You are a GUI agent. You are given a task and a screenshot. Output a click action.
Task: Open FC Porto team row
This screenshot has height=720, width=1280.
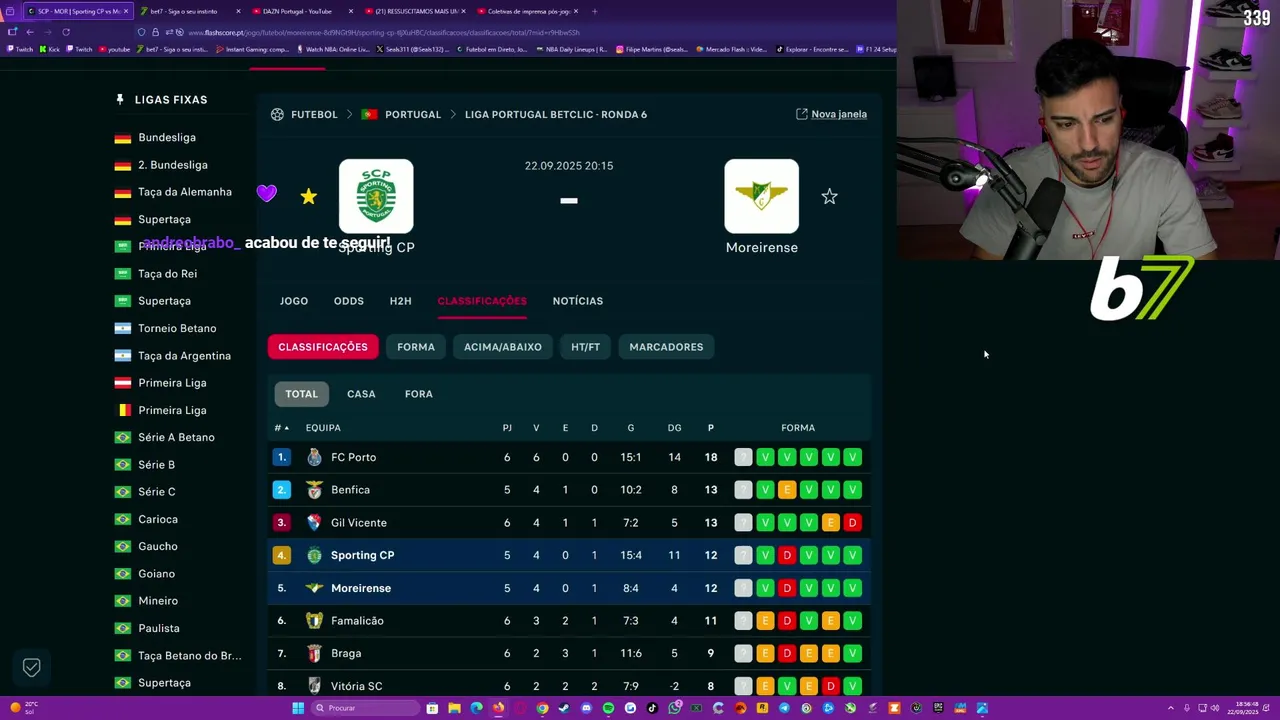[x=569, y=457]
